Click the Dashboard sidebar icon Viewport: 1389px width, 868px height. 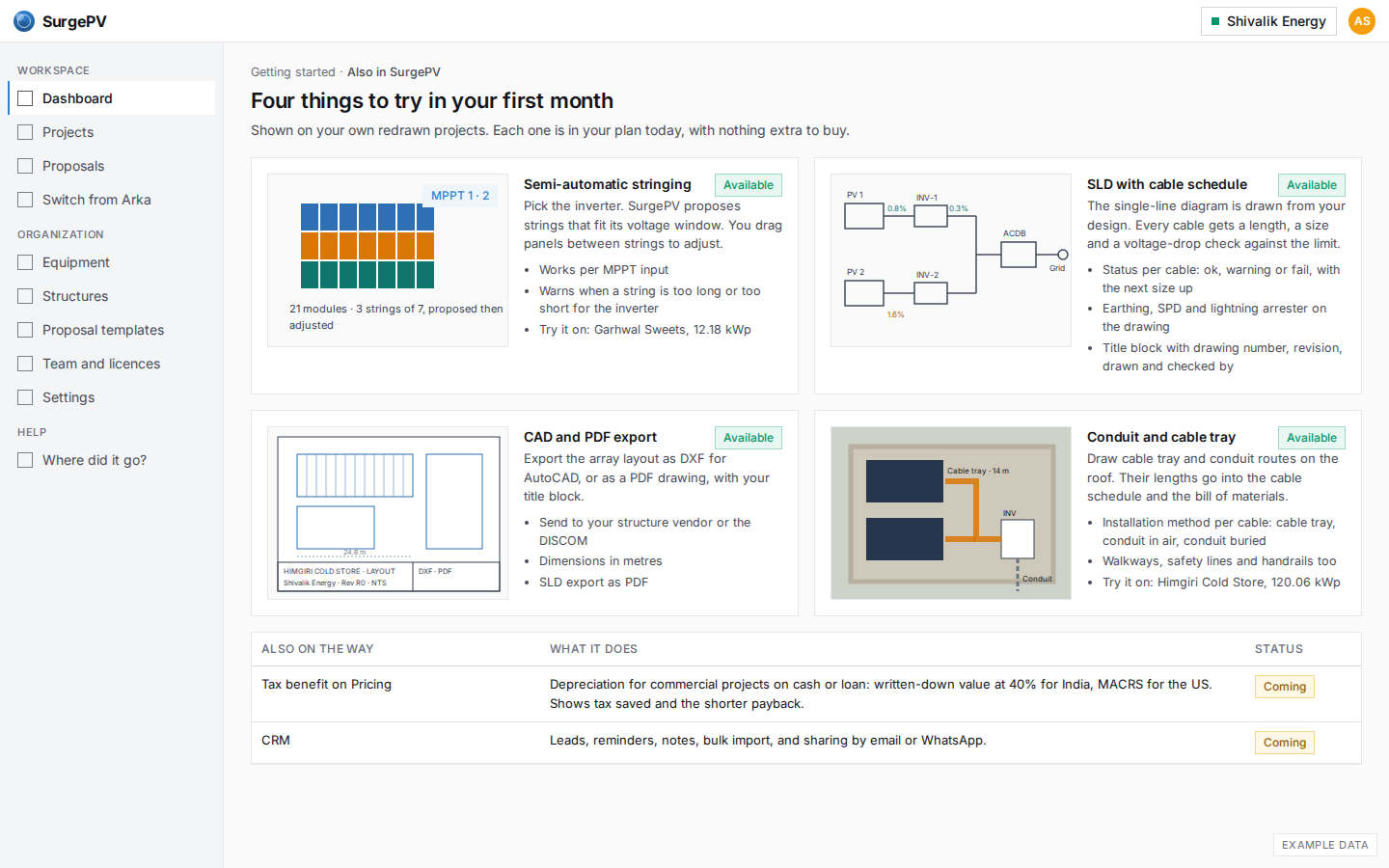25,98
